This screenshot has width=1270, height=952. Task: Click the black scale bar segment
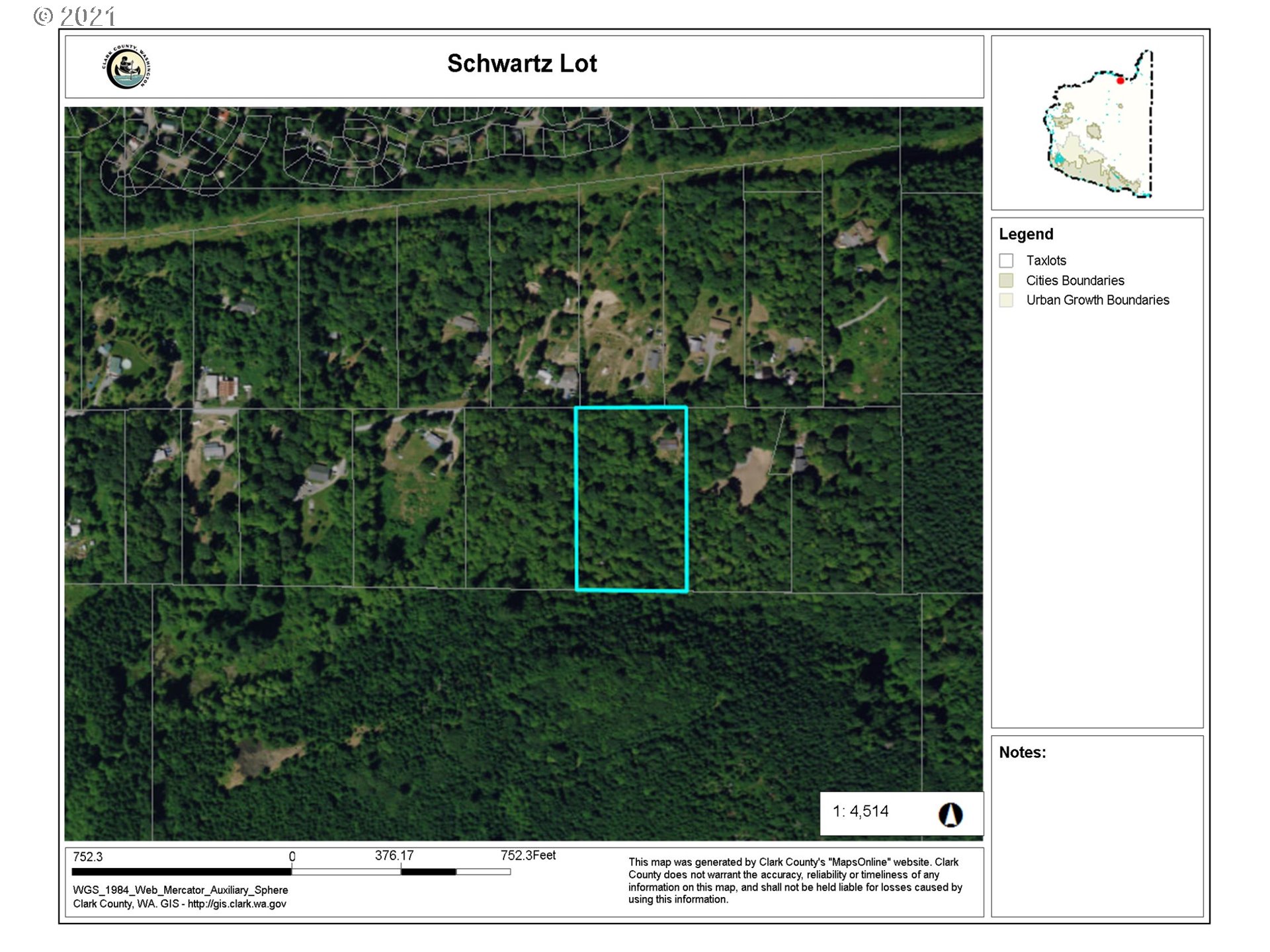click(x=182, y=872)
